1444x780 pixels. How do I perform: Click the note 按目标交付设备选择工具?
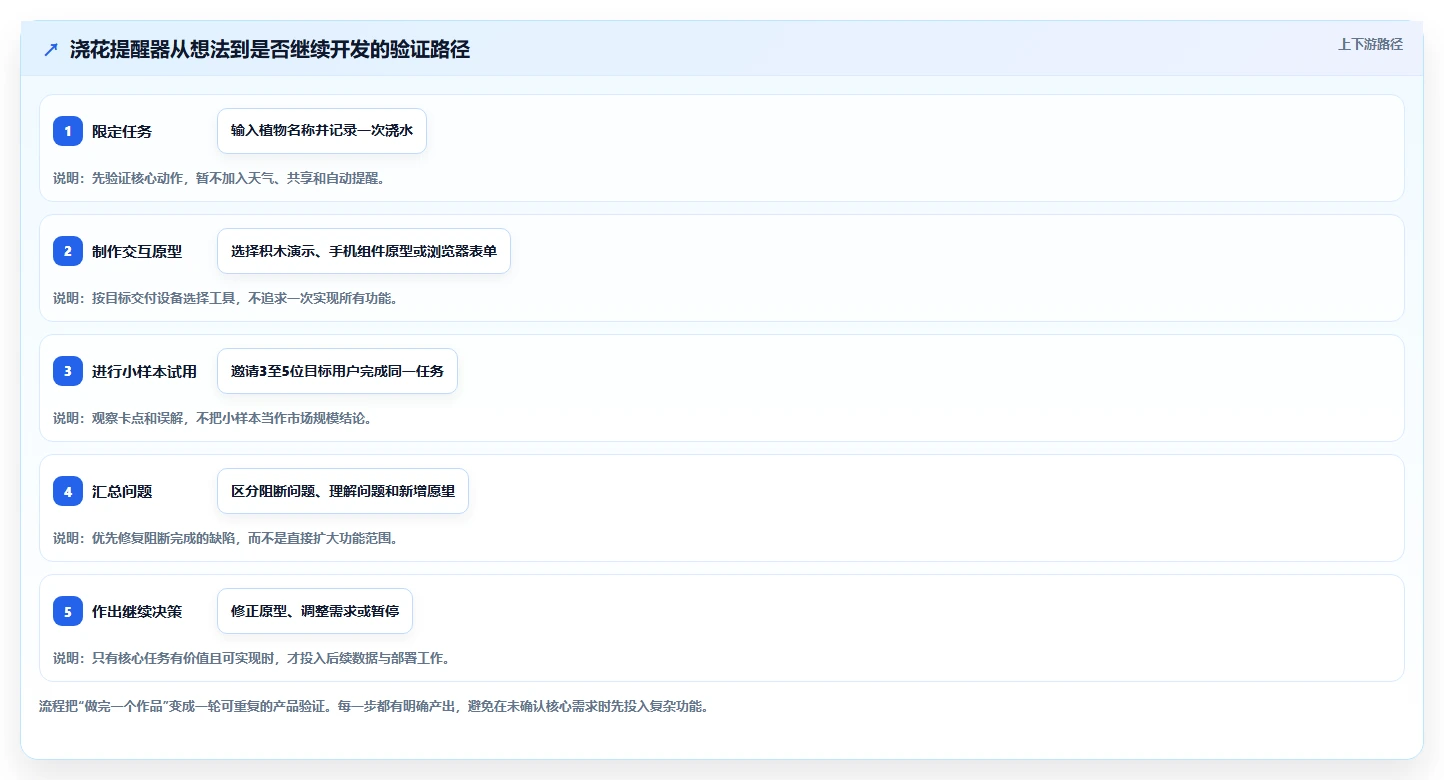pos(225,298)
